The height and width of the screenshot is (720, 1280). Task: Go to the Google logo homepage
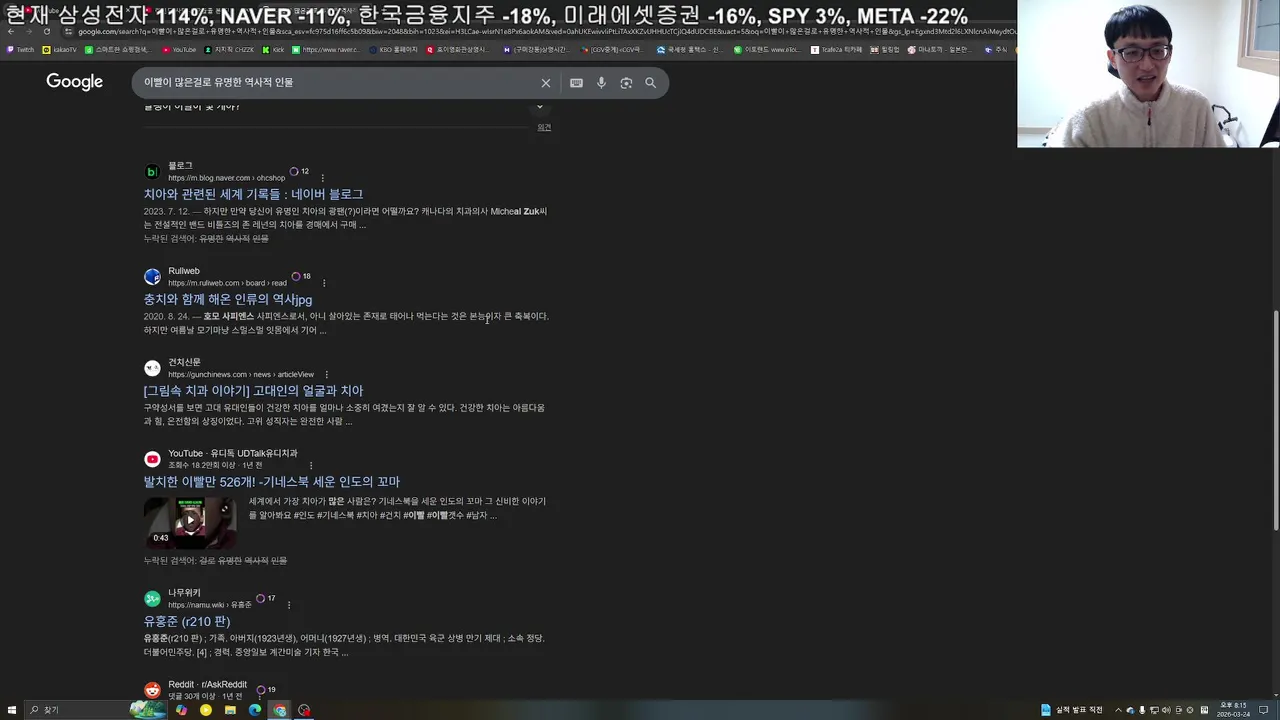(x=74, y=82)
